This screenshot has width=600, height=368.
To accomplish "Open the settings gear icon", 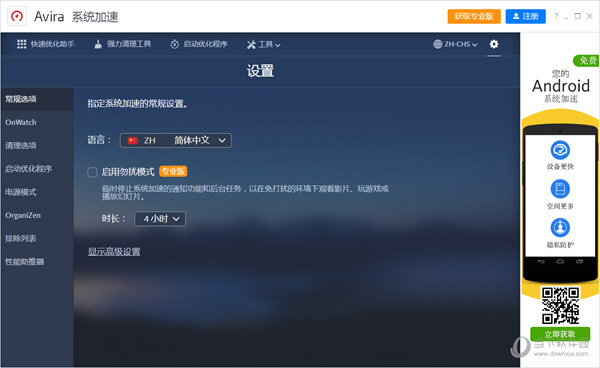I will [494, 44].
